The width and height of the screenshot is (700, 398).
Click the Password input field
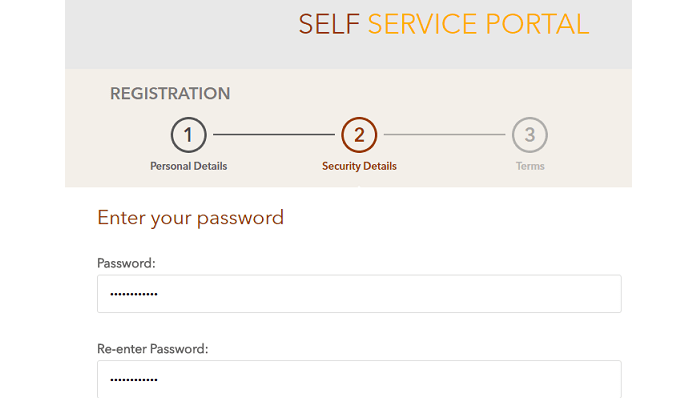click(x=359, y=294)
